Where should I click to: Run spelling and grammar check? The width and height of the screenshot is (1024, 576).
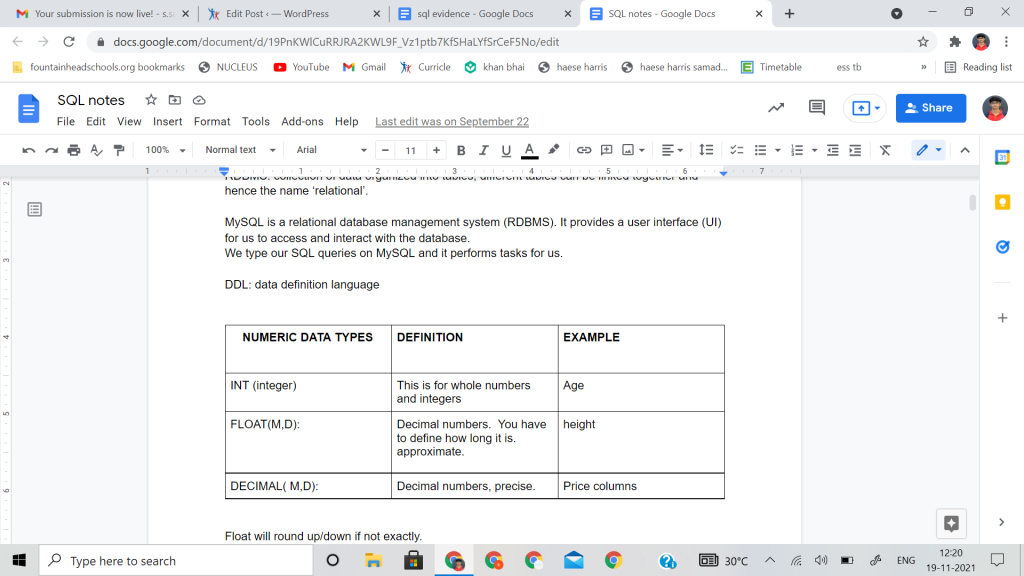click(x=97, y=150)
